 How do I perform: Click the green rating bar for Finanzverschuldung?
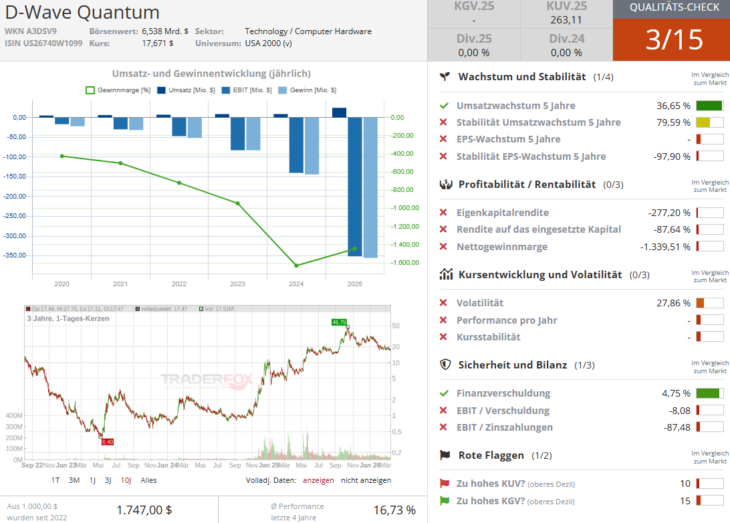[709, 393]
